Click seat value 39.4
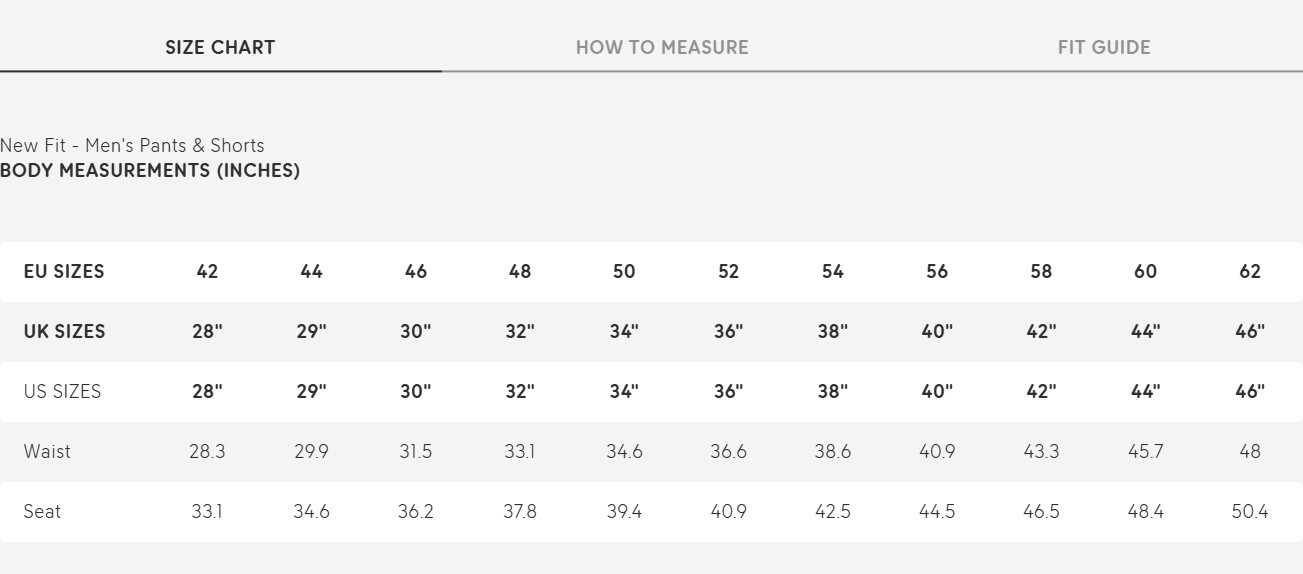The width and height of the screenshot is (1303, 574). point(624,511)
